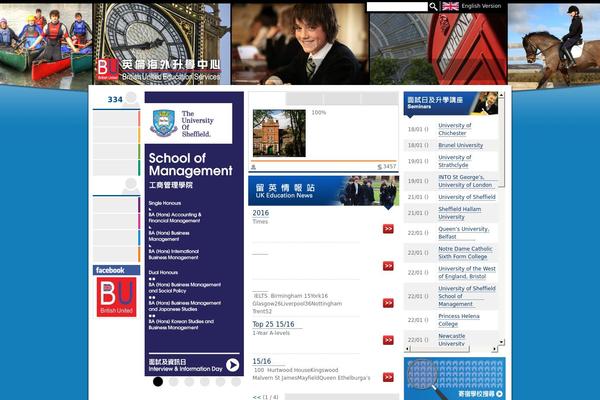The height and width of the screenshot is (400, 600).
Task: Click the 2016 news headline
Action: tap(261, 213)
